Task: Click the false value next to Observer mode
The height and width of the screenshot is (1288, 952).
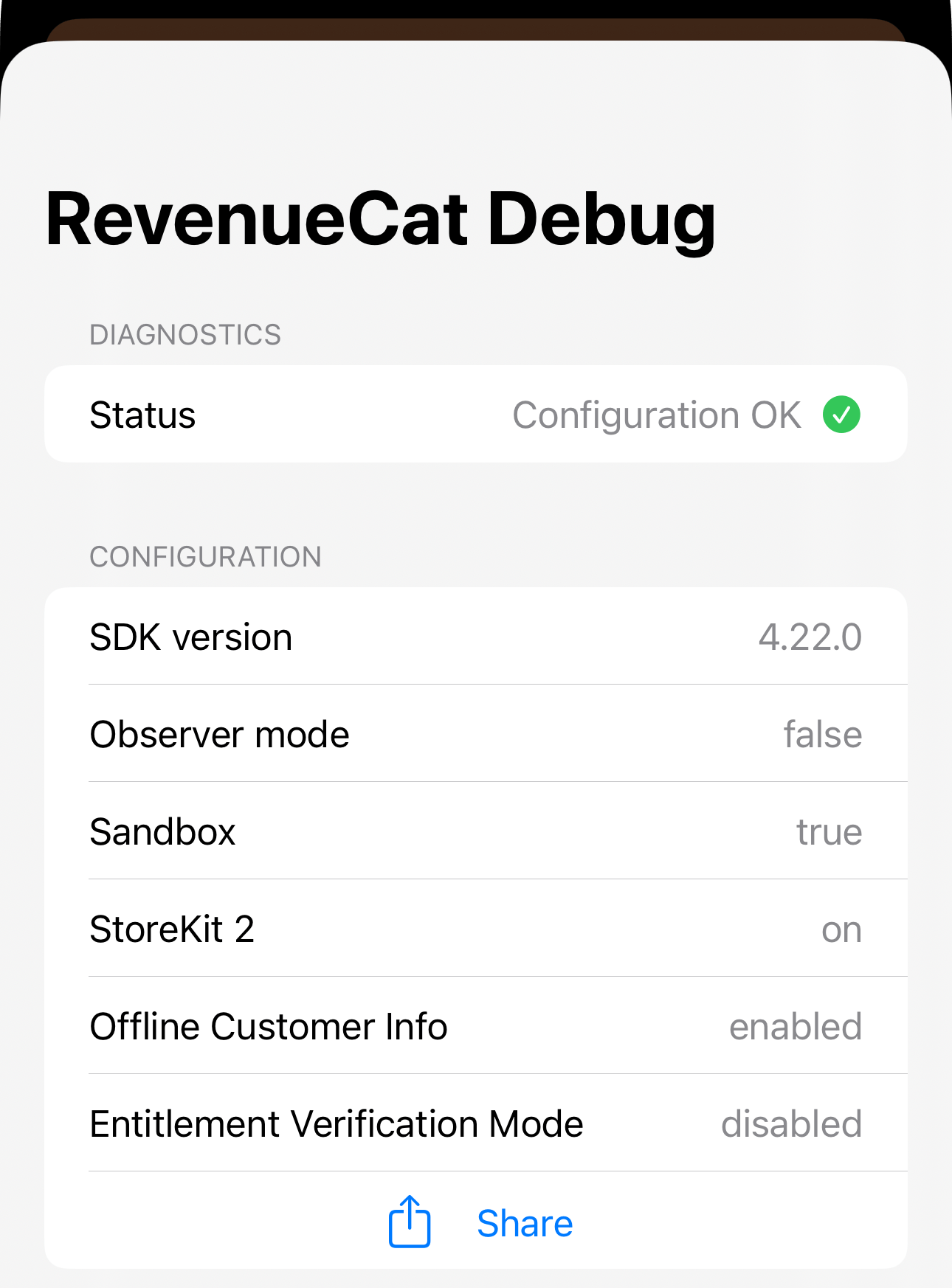Action: click(822, 733)
